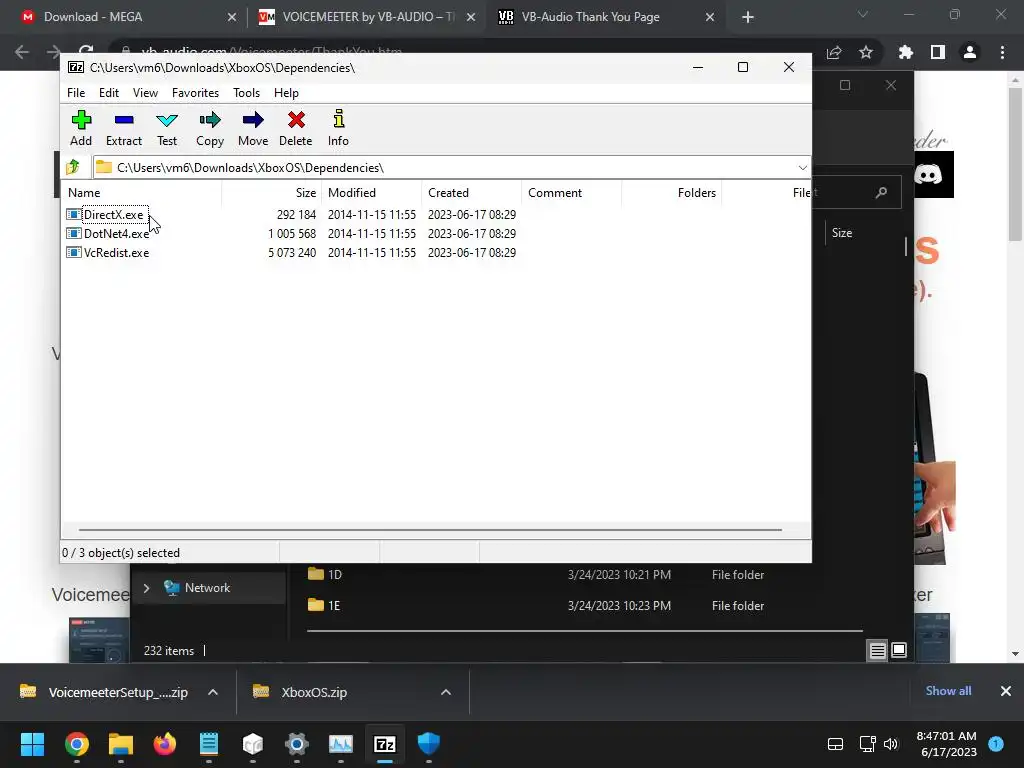The image size is (1024, 768).
Task: Run the Test archive tool
Action: (167, 128)
